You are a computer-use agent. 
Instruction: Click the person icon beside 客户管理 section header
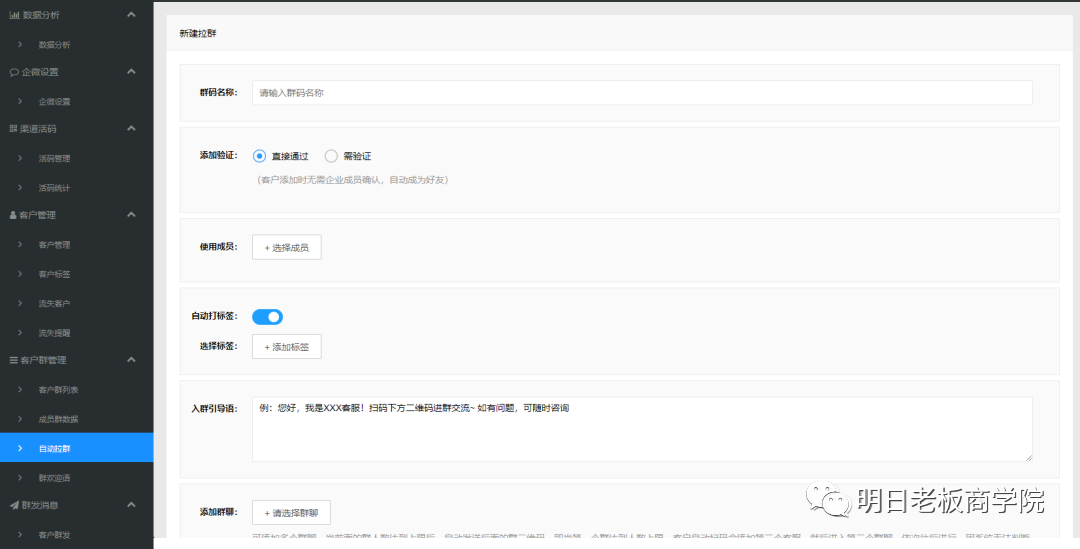tap(13, 215)
